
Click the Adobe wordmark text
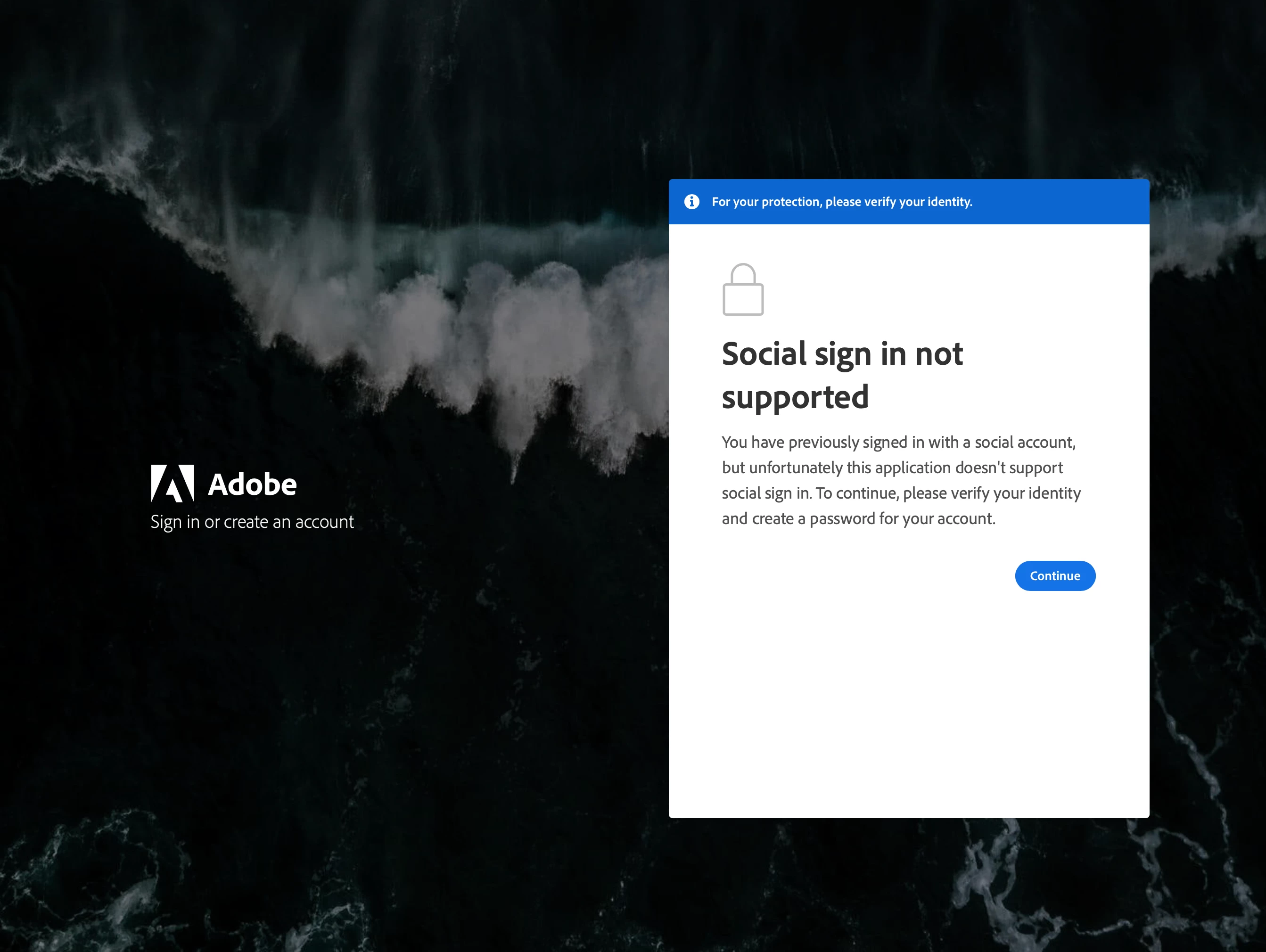[x=253, y=484]
